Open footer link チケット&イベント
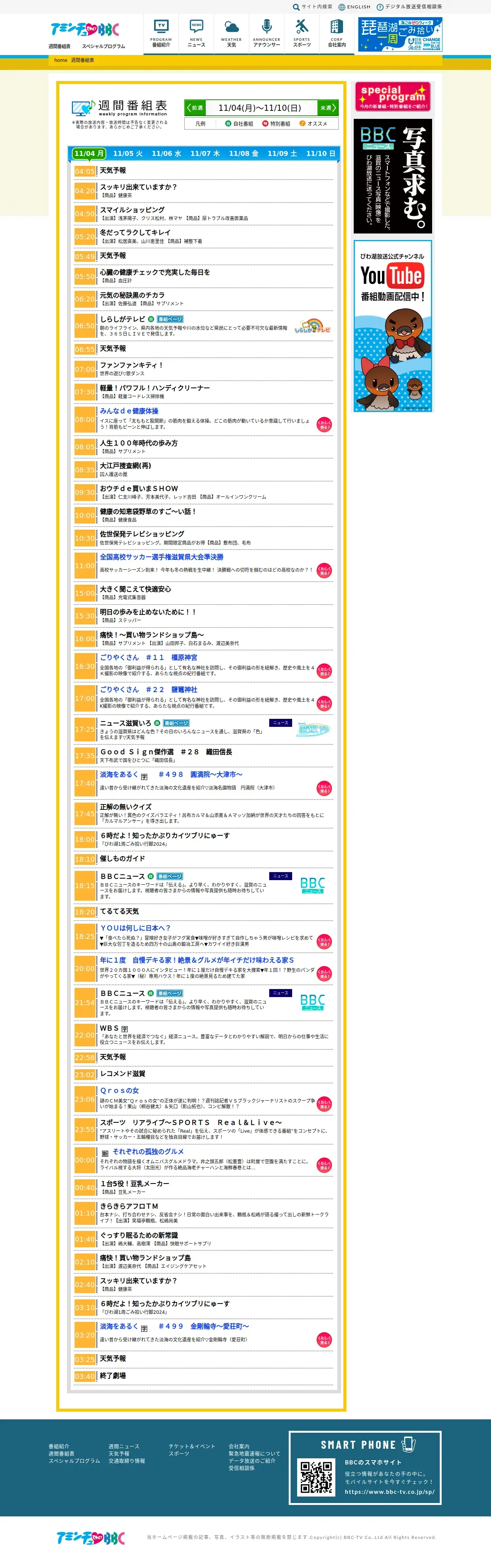This screenshot has height=1568, width=491. click(192, 1446)
